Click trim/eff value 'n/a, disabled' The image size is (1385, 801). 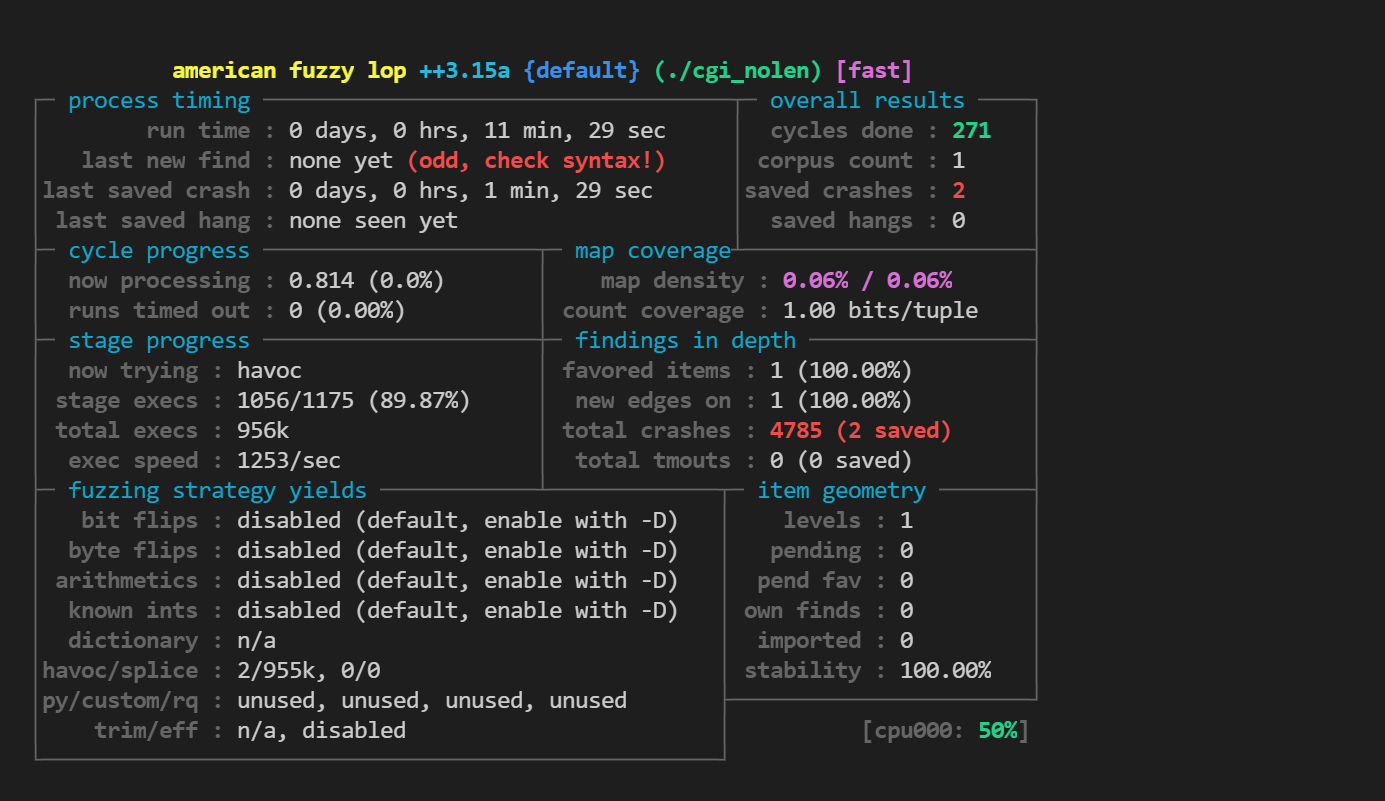321,731
